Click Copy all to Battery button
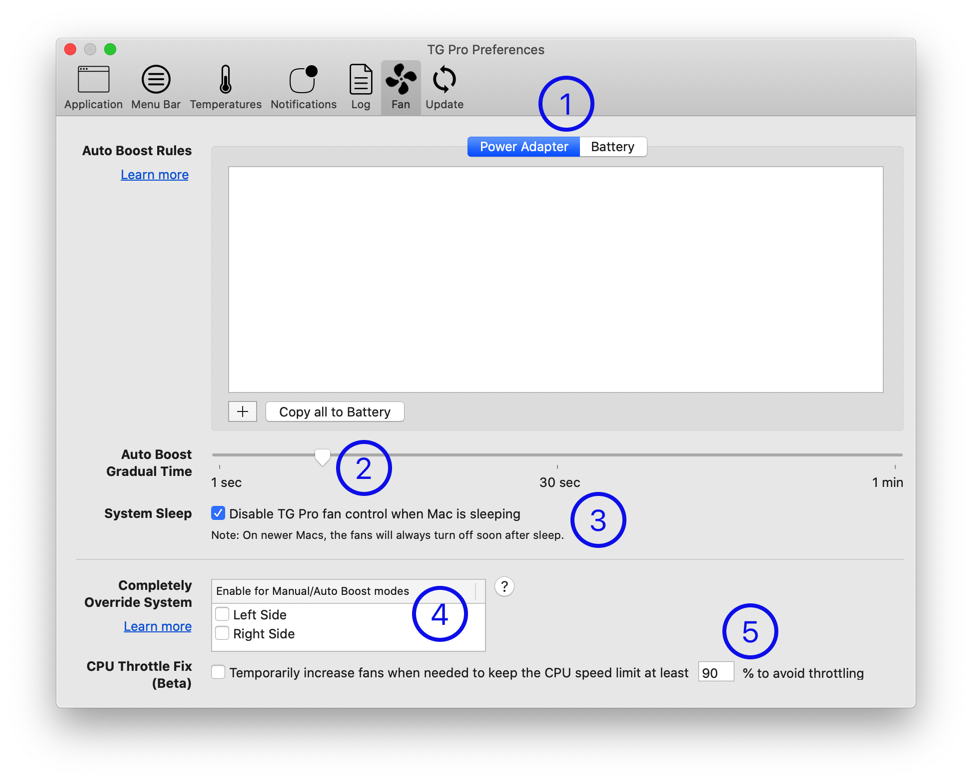Image resolution: width=972 pixels, height=782 pixels. click(335, 412)
